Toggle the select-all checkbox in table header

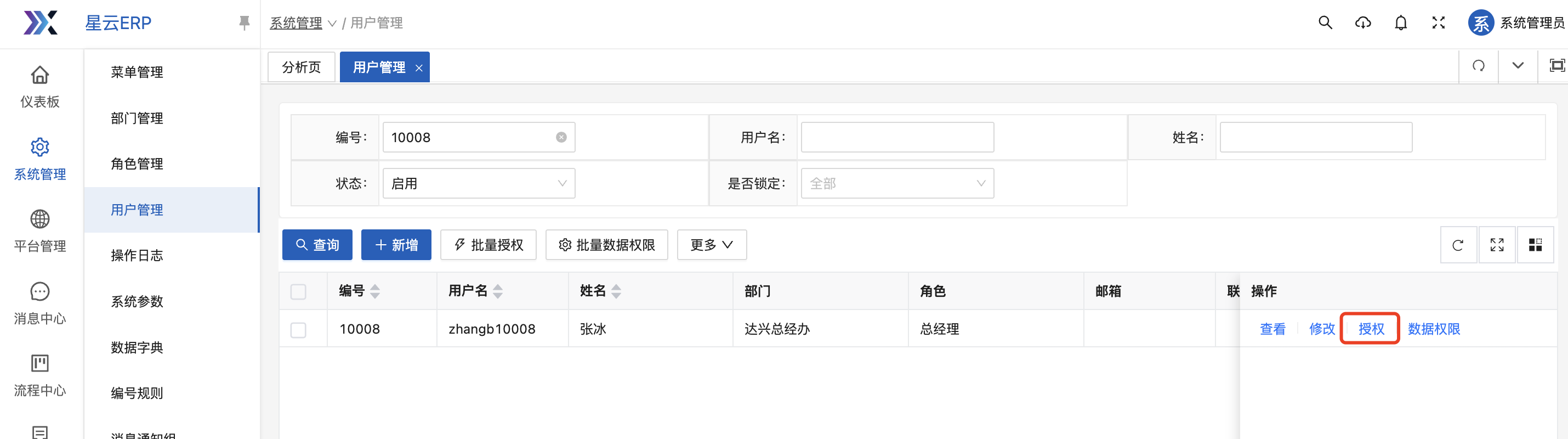tap(298, 291)
